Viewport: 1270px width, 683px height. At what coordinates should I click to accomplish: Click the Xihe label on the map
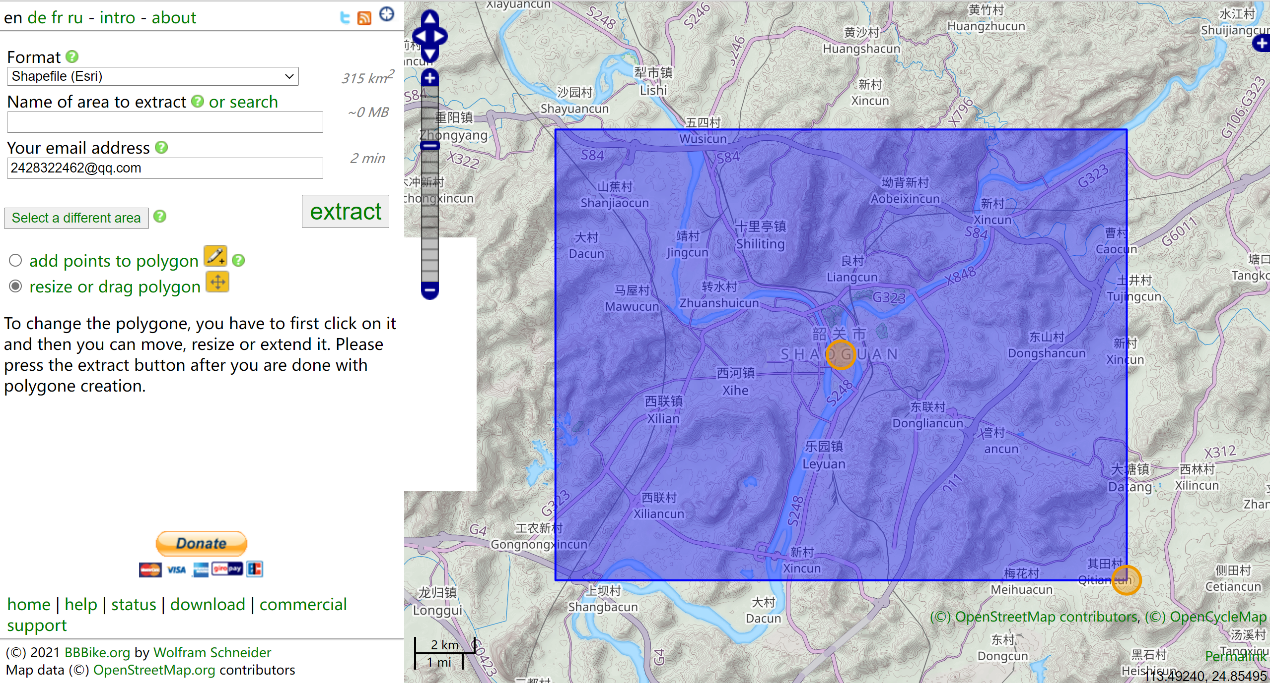[x=735, y=390]
